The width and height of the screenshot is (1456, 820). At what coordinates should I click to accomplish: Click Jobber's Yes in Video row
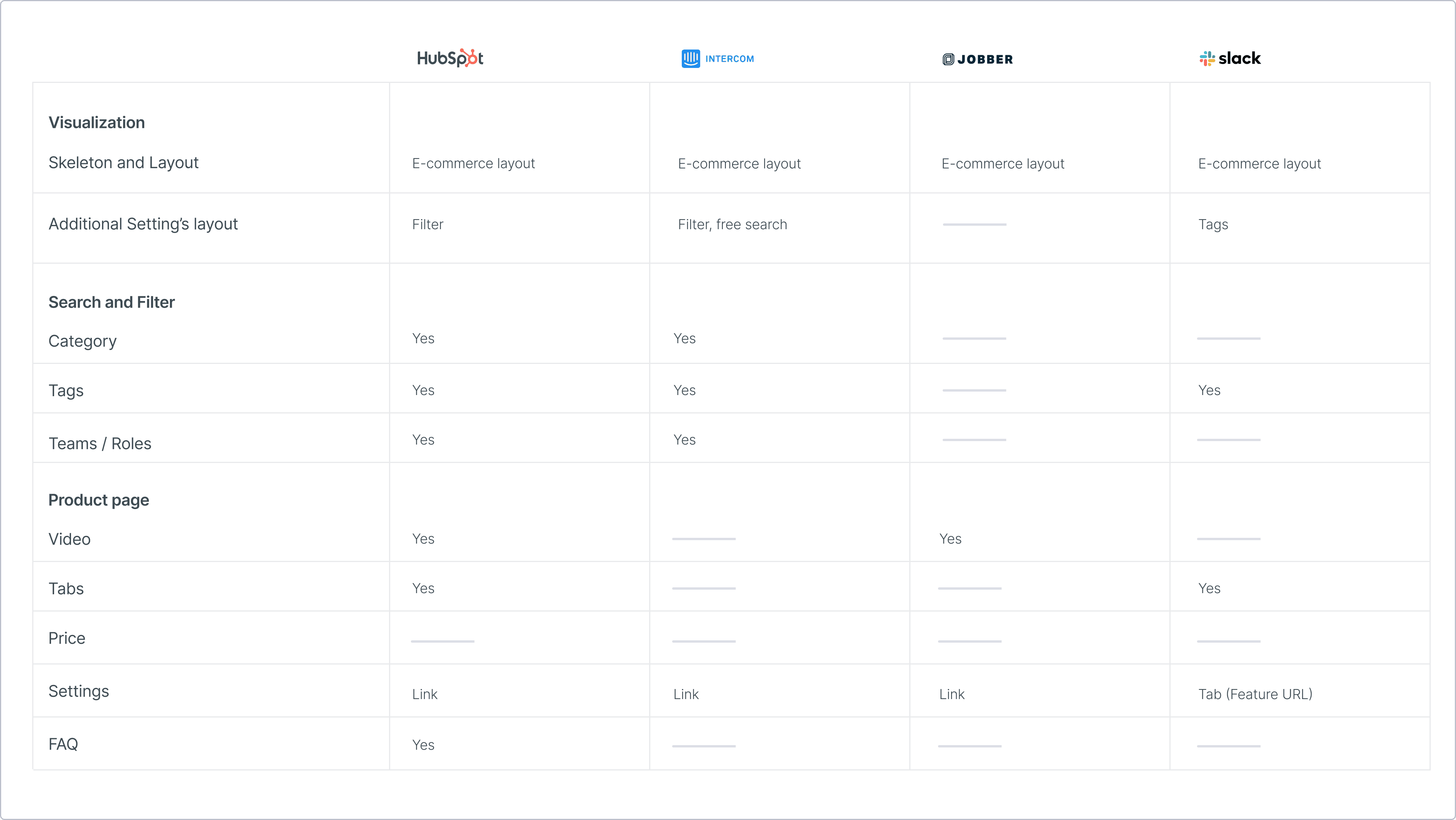coord(950,539)
